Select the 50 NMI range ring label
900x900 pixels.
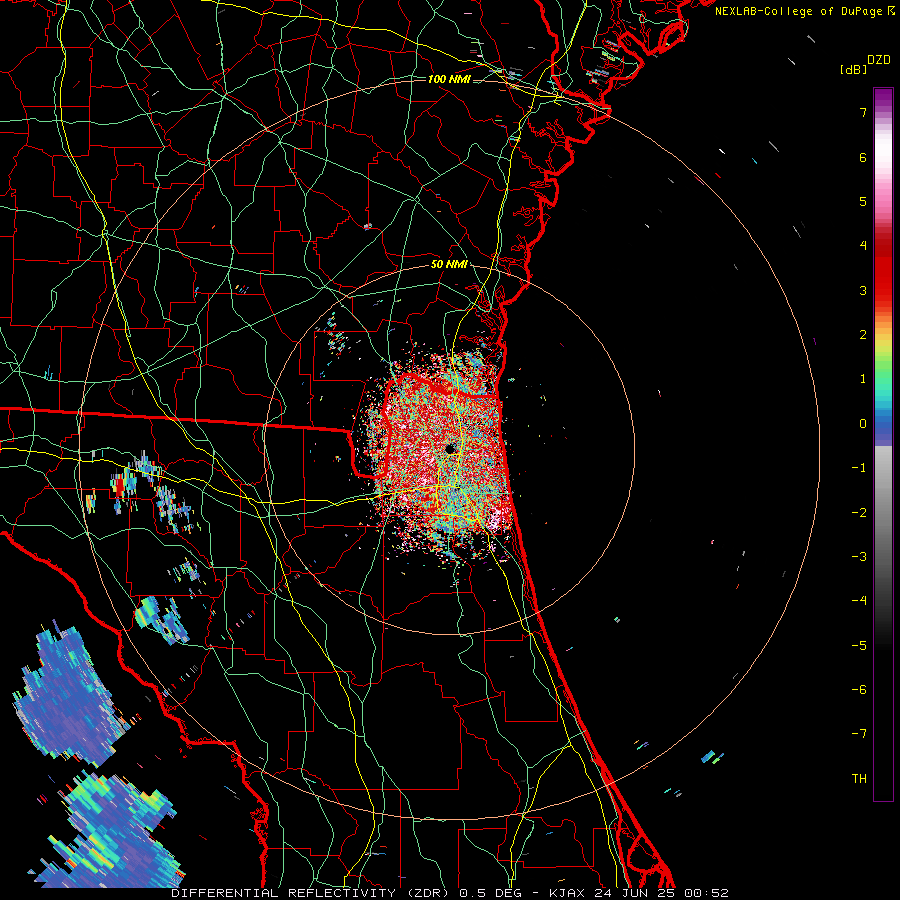click(x=449, y=265)
